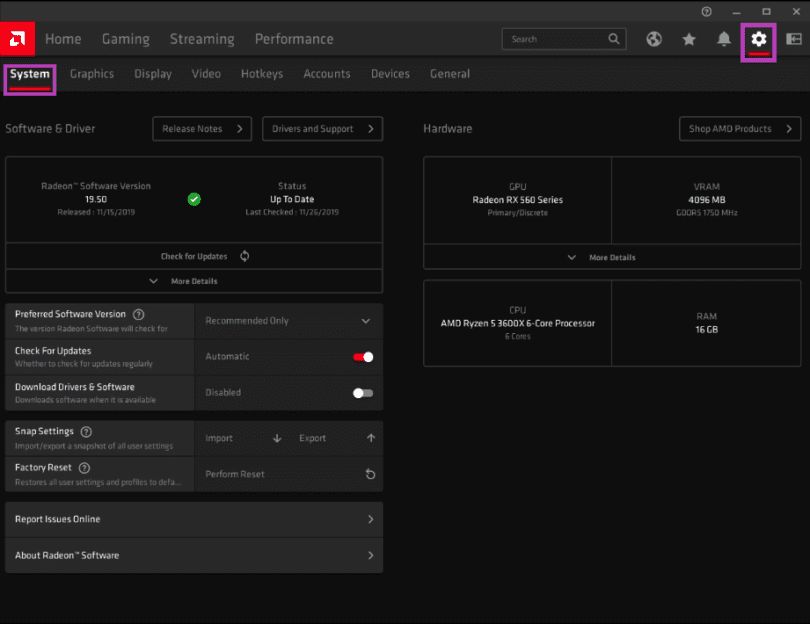Open settings with the gear icon
This screenshot has height=624, width=810.
coord(758,39)
